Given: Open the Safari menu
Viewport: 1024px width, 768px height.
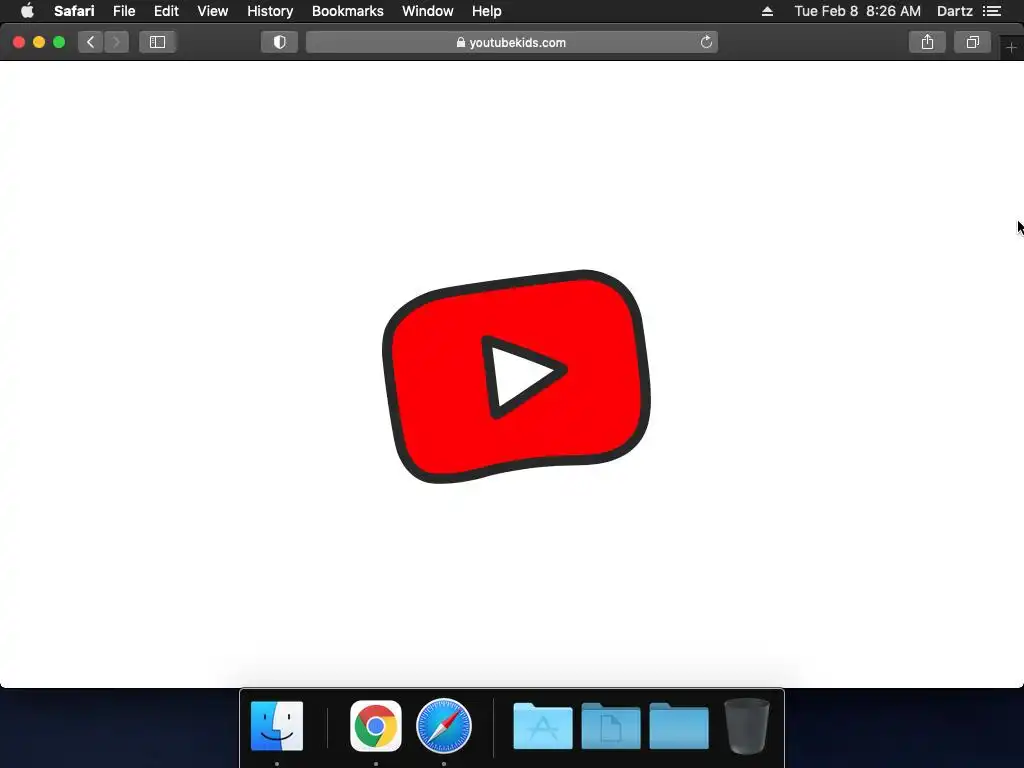Looking at the screenshot, I should tap(74, 11).
